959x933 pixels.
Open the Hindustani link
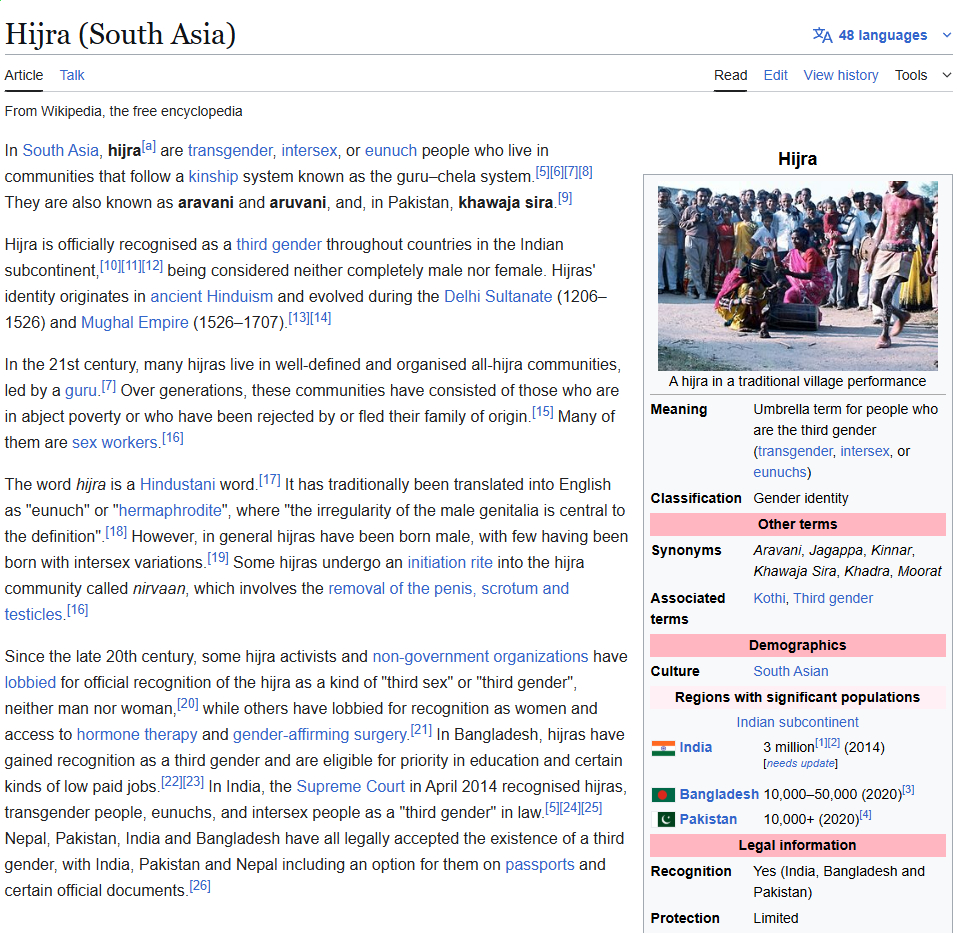pos(177,485)
